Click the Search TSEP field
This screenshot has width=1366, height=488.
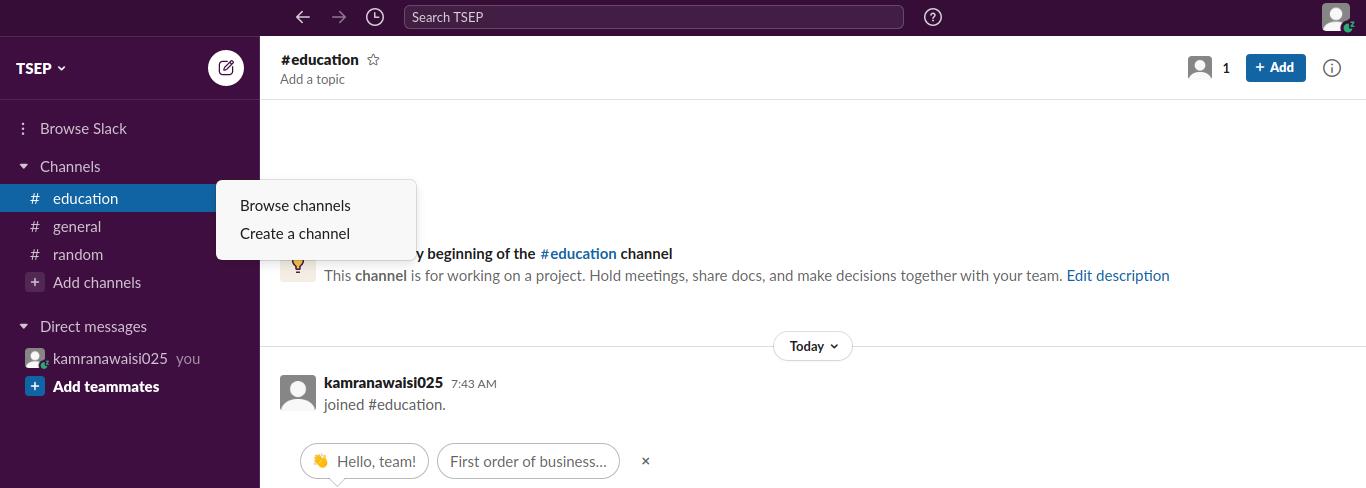click(x=653, y=17)
